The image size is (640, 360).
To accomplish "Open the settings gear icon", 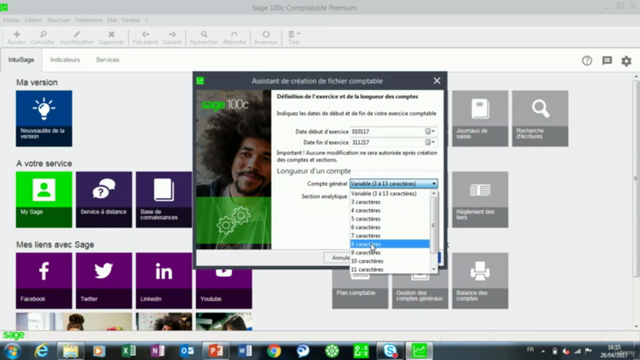I will point(626,61).
